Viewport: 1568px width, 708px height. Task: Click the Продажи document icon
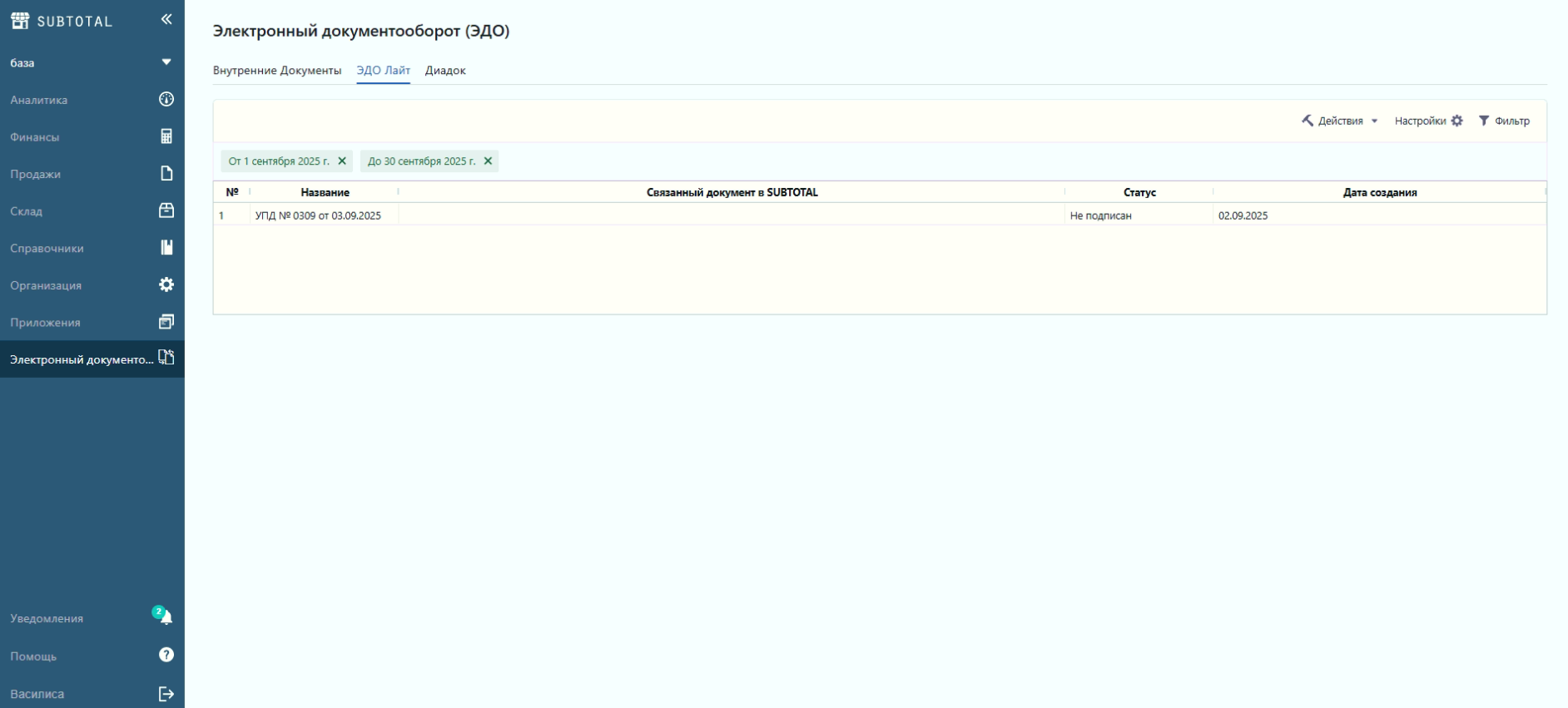pyautogui.click(x=166, y=173)
